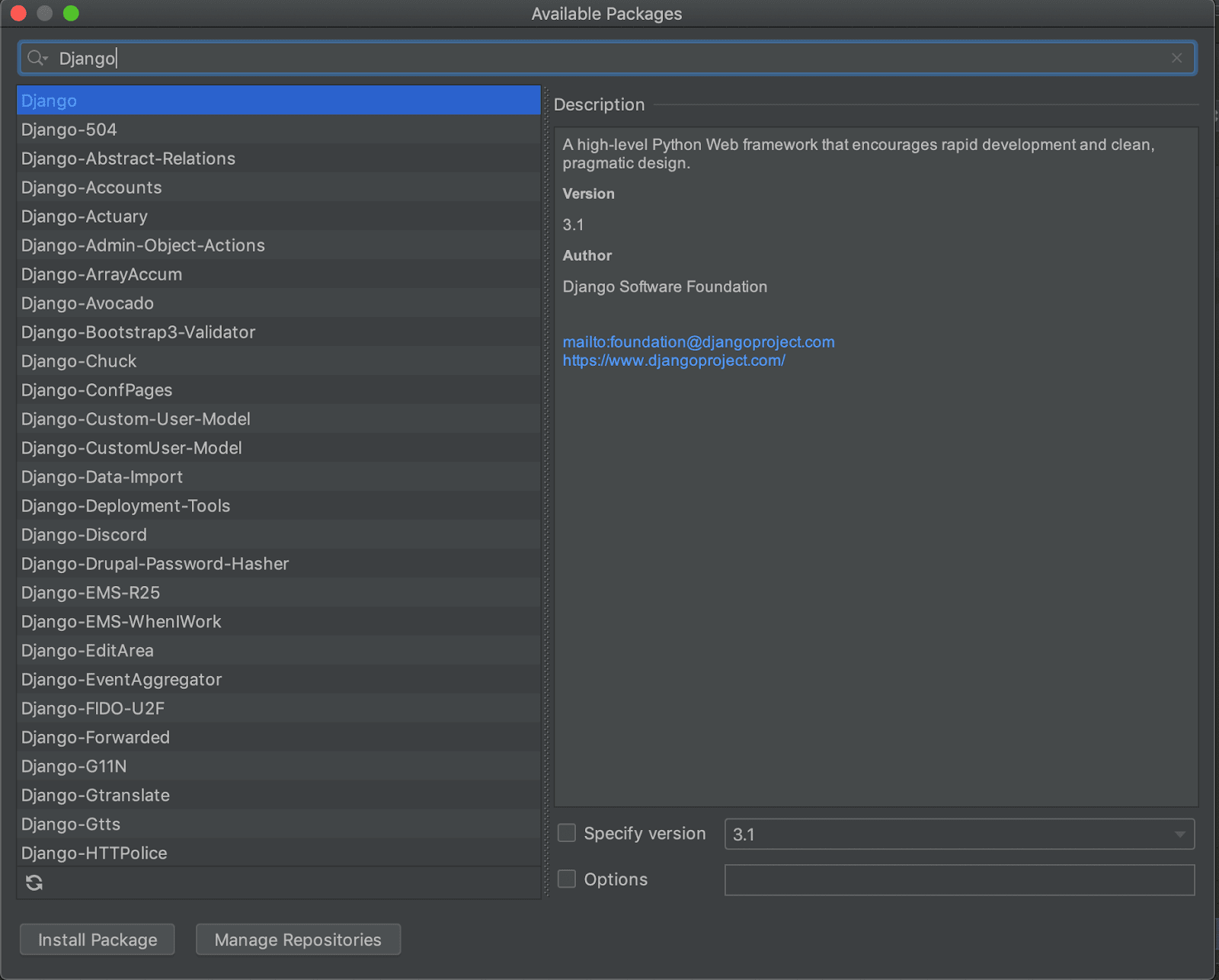Close the Available Packages window
This screenshot has height=980, width=1219.
click(18, 13)
